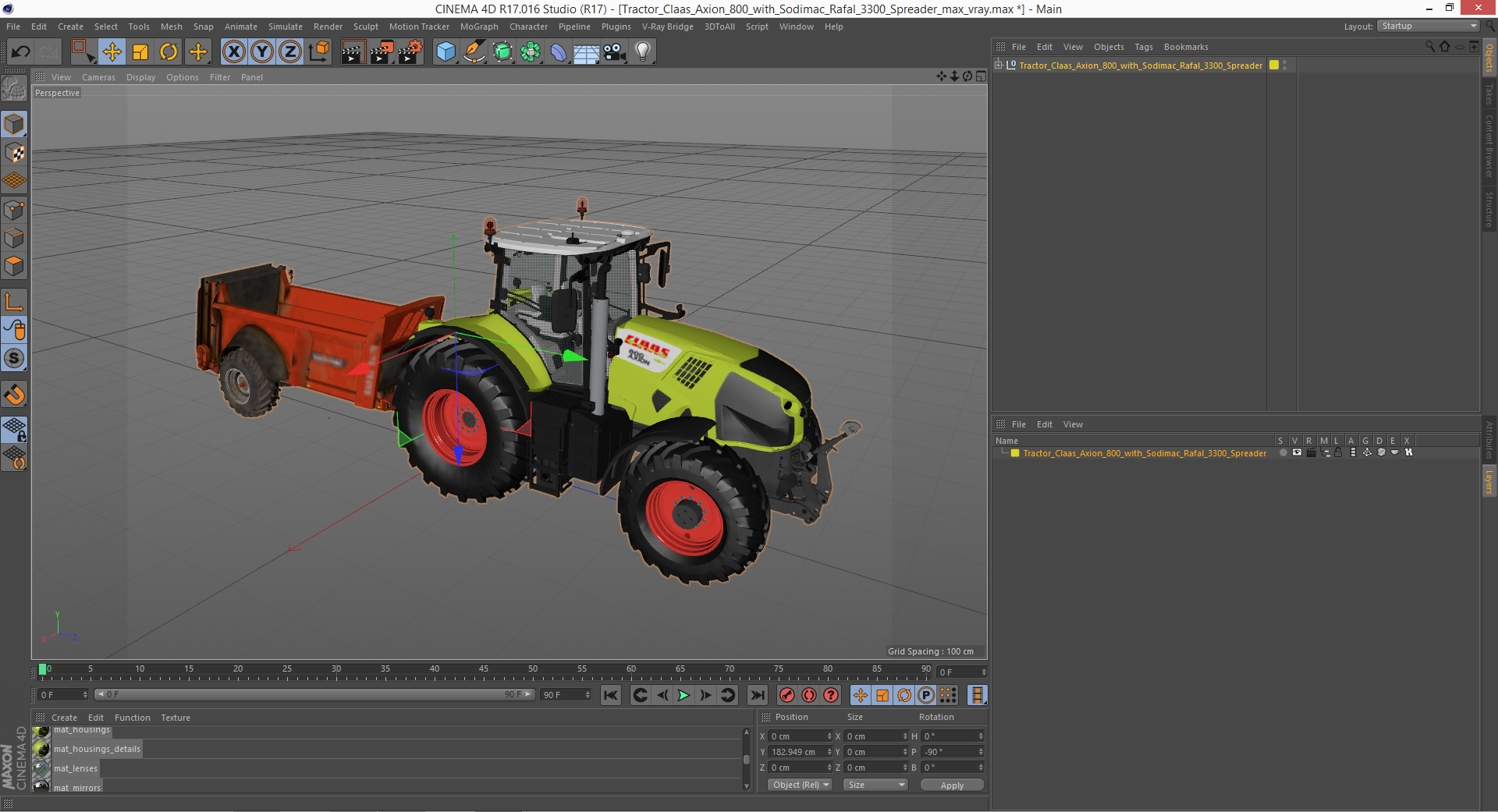1498x812 pixels.
Task: Render the current view
Action: point(353,52)
